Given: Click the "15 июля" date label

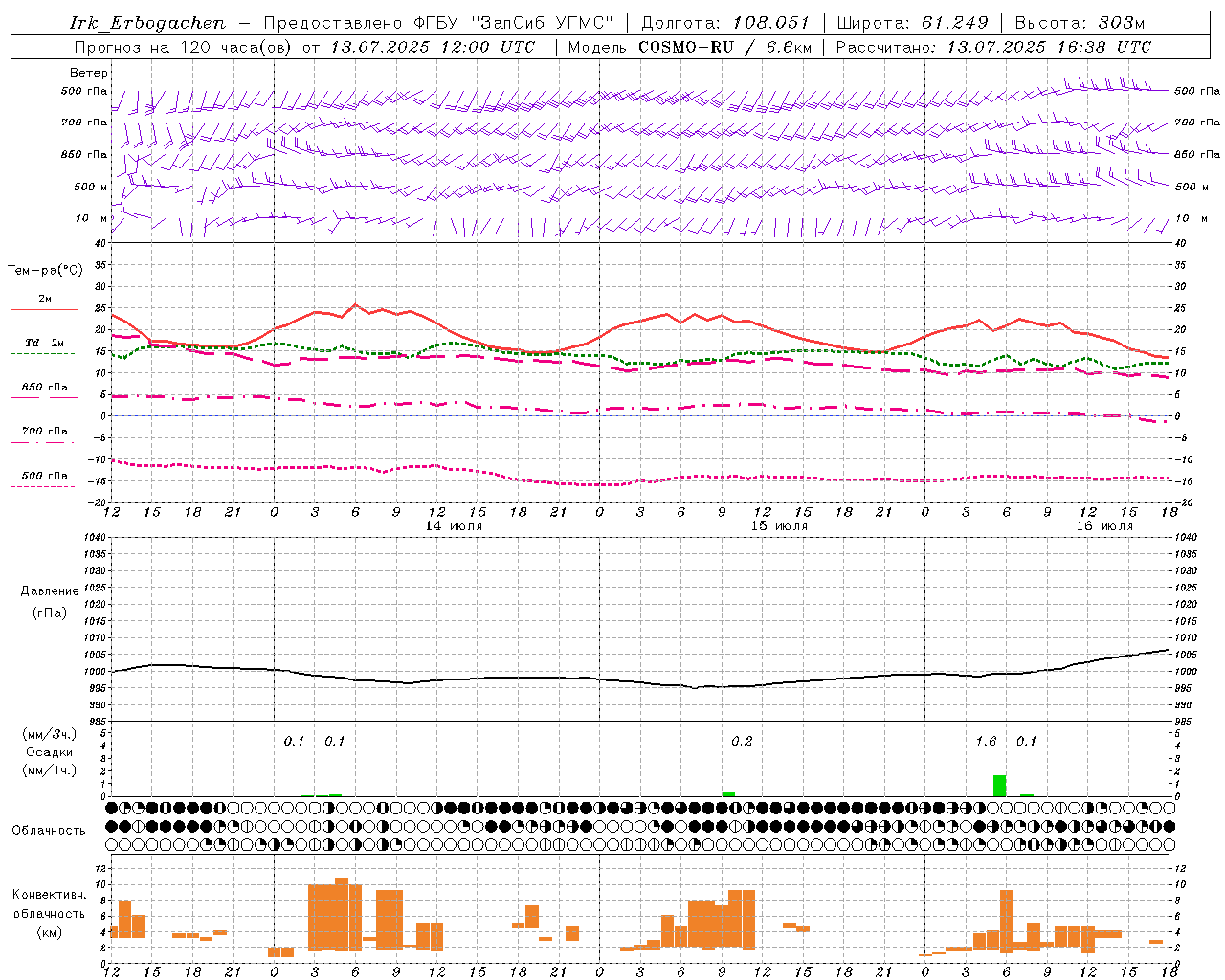Looking at the screenshot, I should pos(779,526).
